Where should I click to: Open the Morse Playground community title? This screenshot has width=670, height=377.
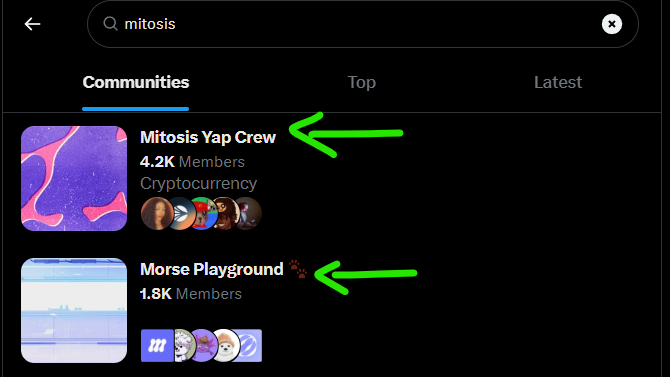(x=212, y=269)
